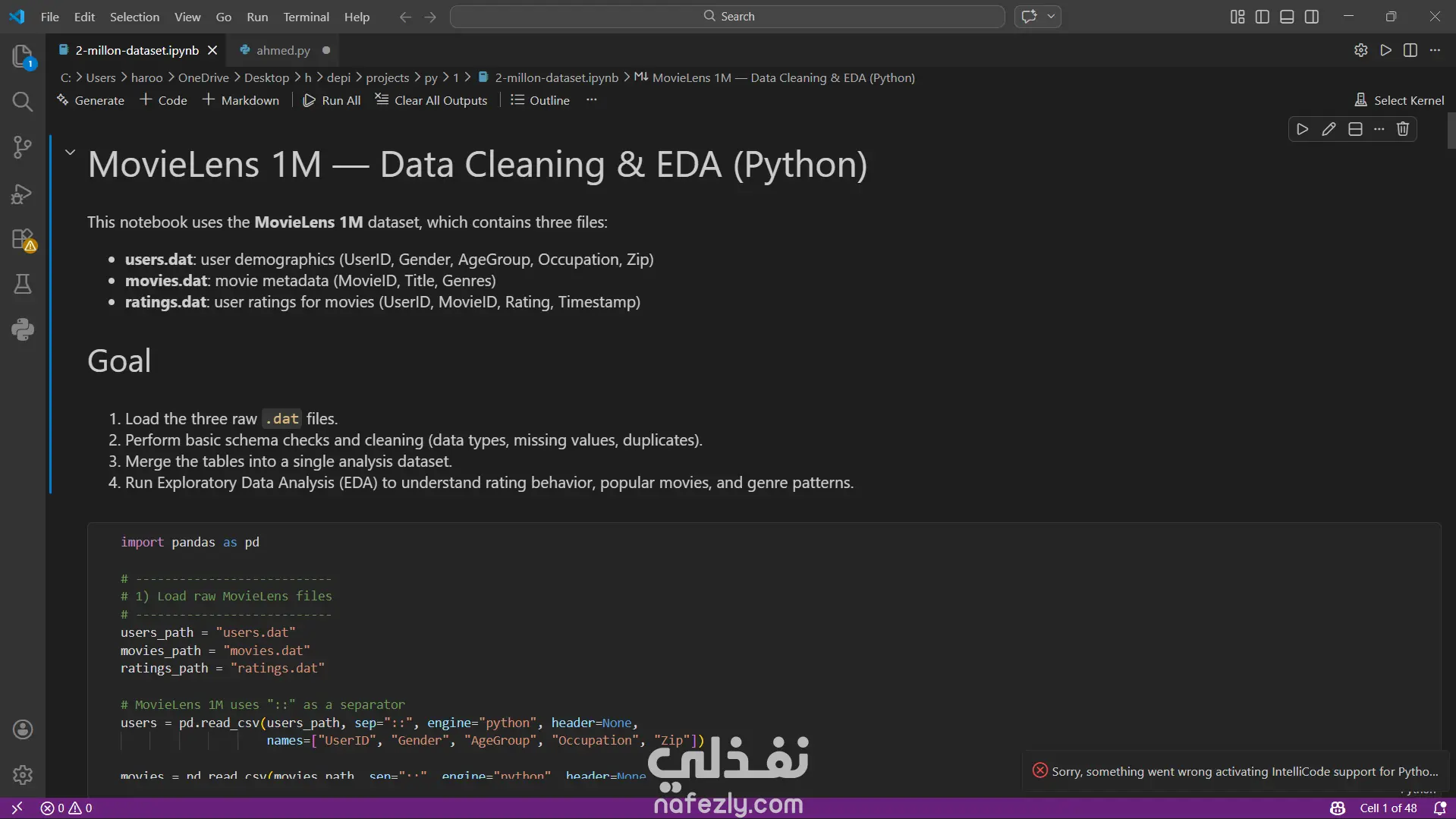The width and height of the screenshot is (1456, 819).
Task: Toggle the secondary side bar
Action: [1312, 17]
